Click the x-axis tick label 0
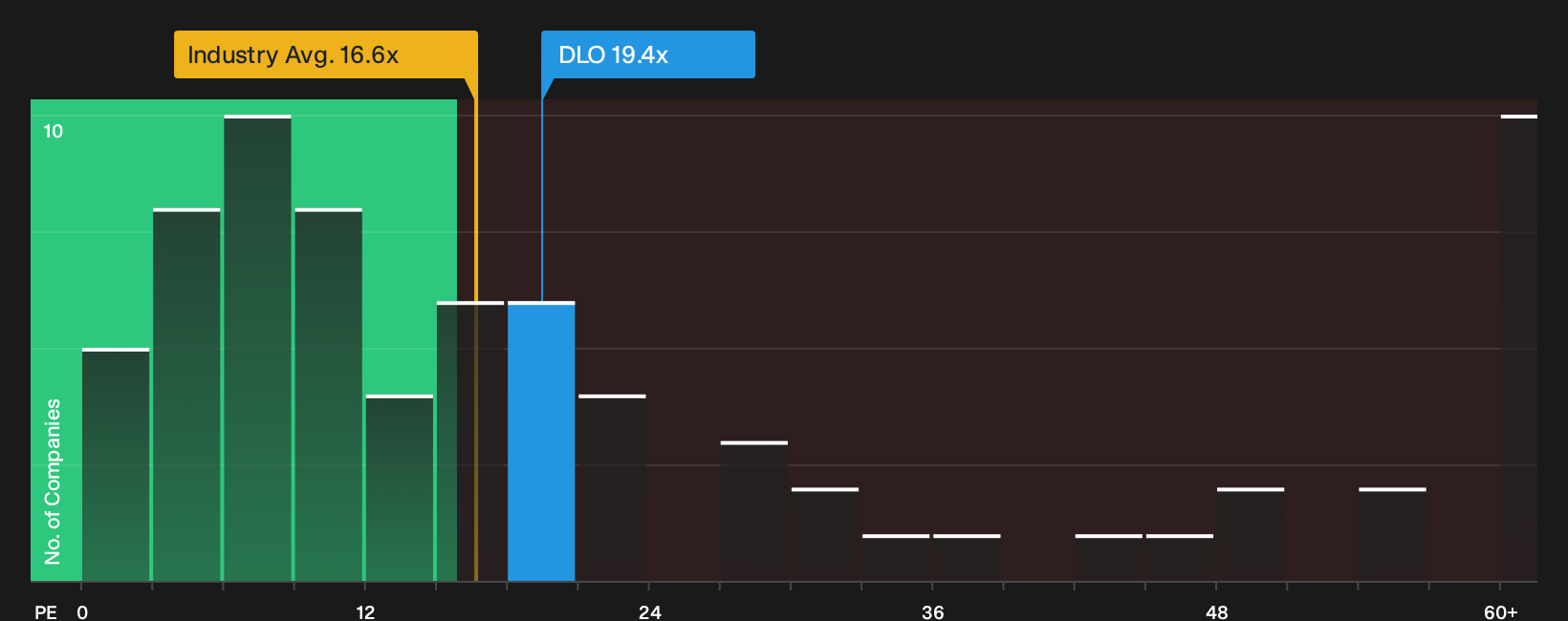1568x621 pixels. pyautogui.click(x=82, y=611)
